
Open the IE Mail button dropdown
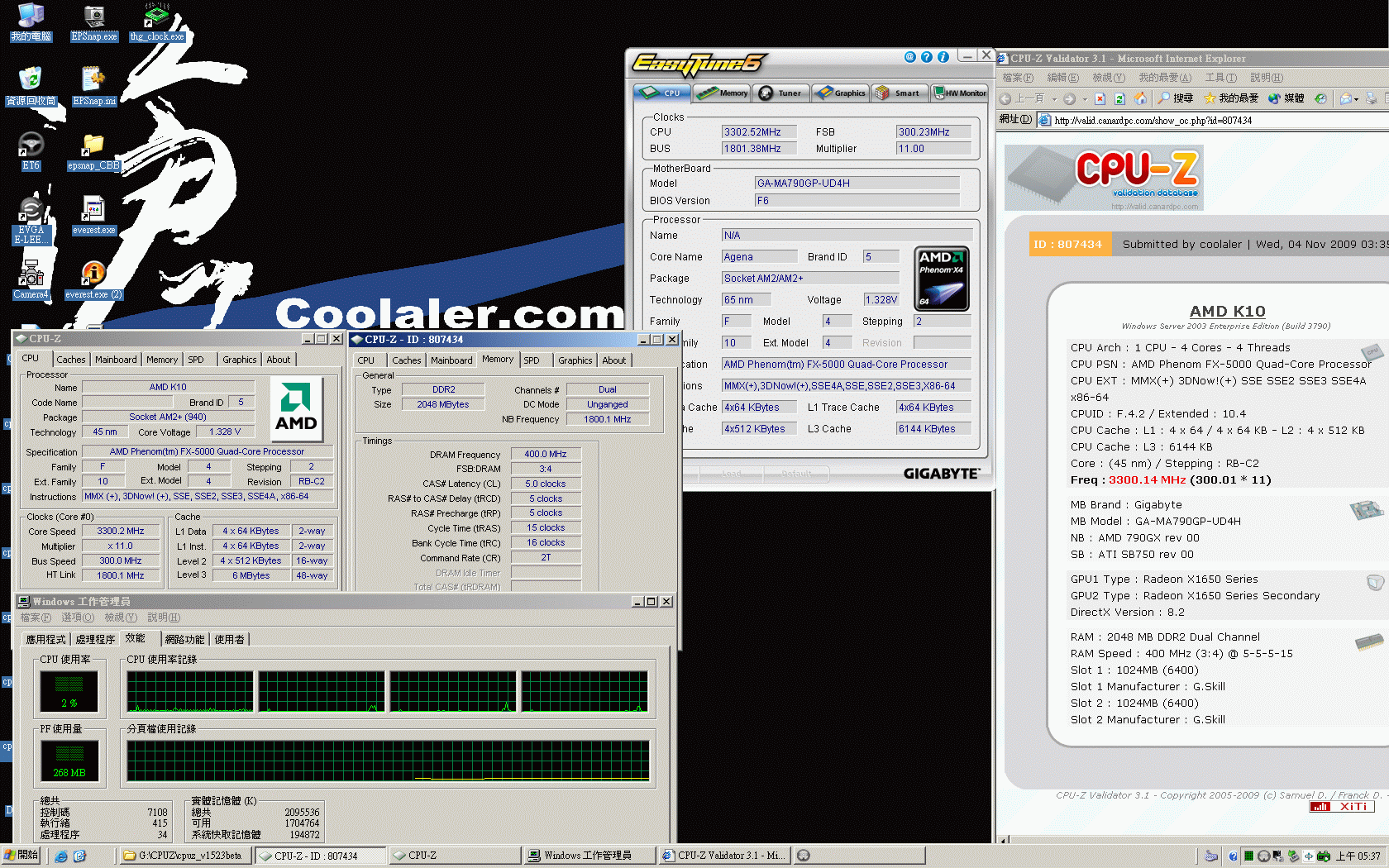click(1357, 99)
